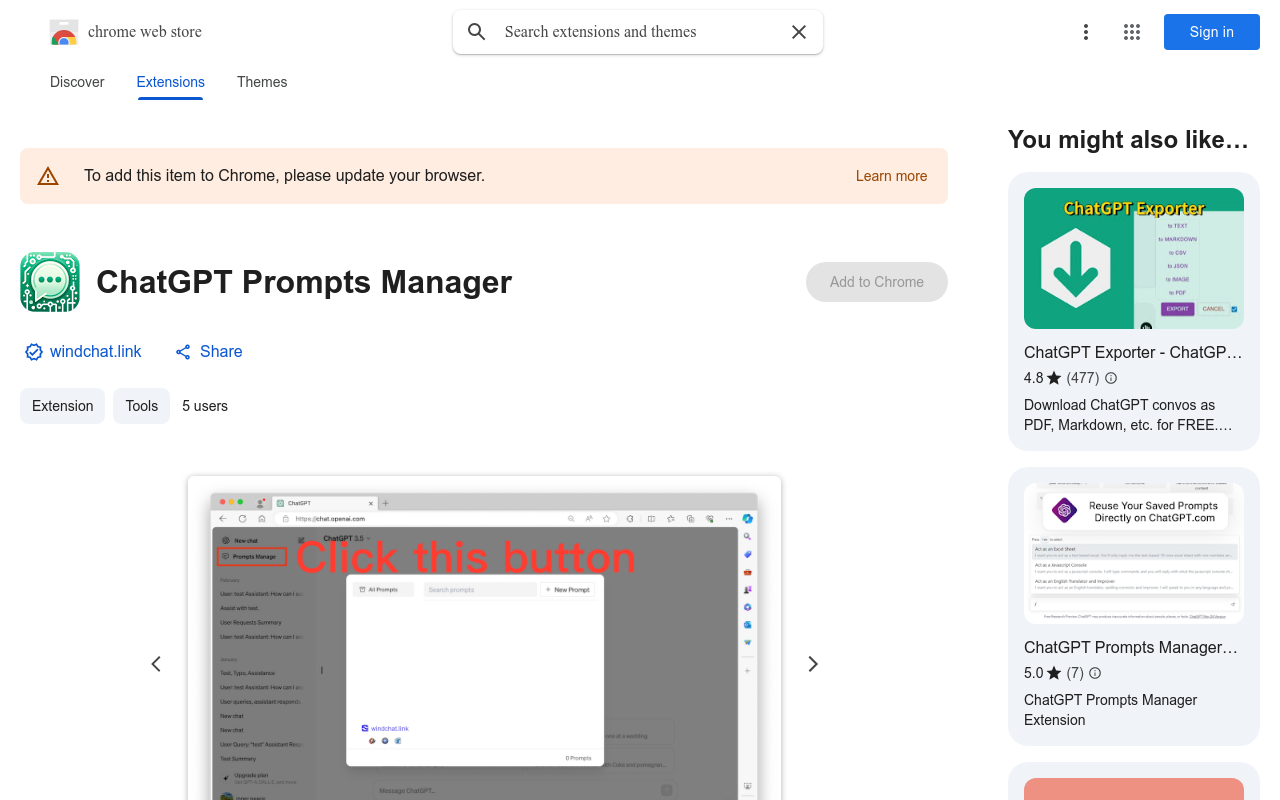Click the info icon beside 4.8 rating

coord(1110,378)
